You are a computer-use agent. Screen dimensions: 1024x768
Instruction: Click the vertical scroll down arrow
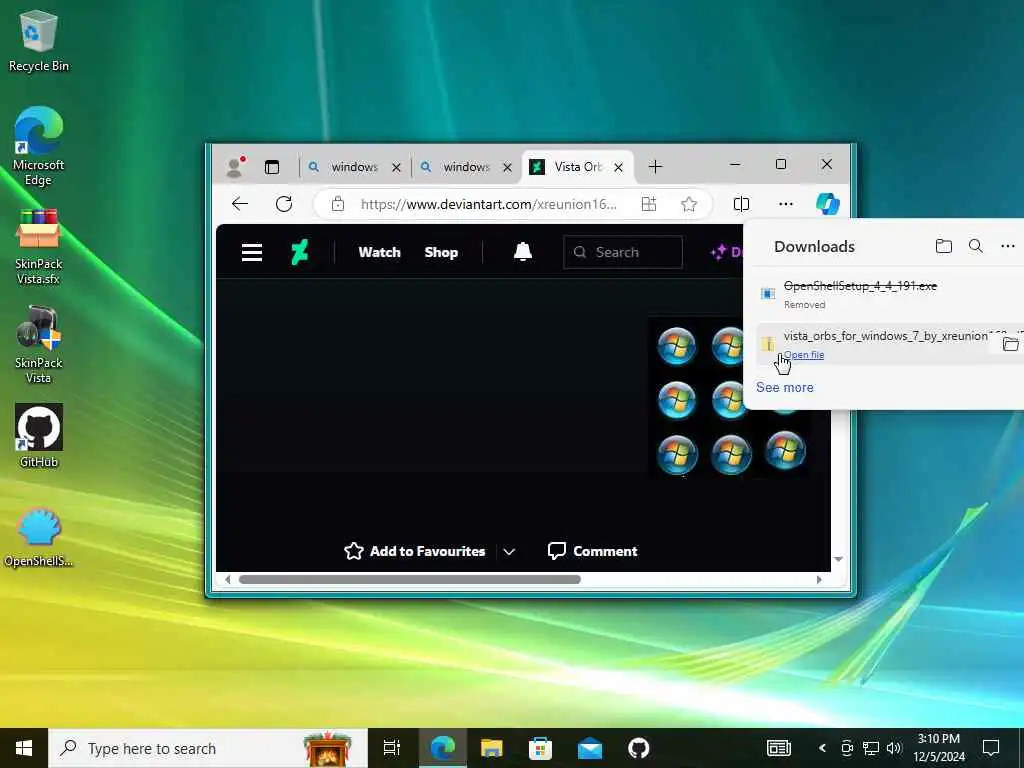click(839, 559)
